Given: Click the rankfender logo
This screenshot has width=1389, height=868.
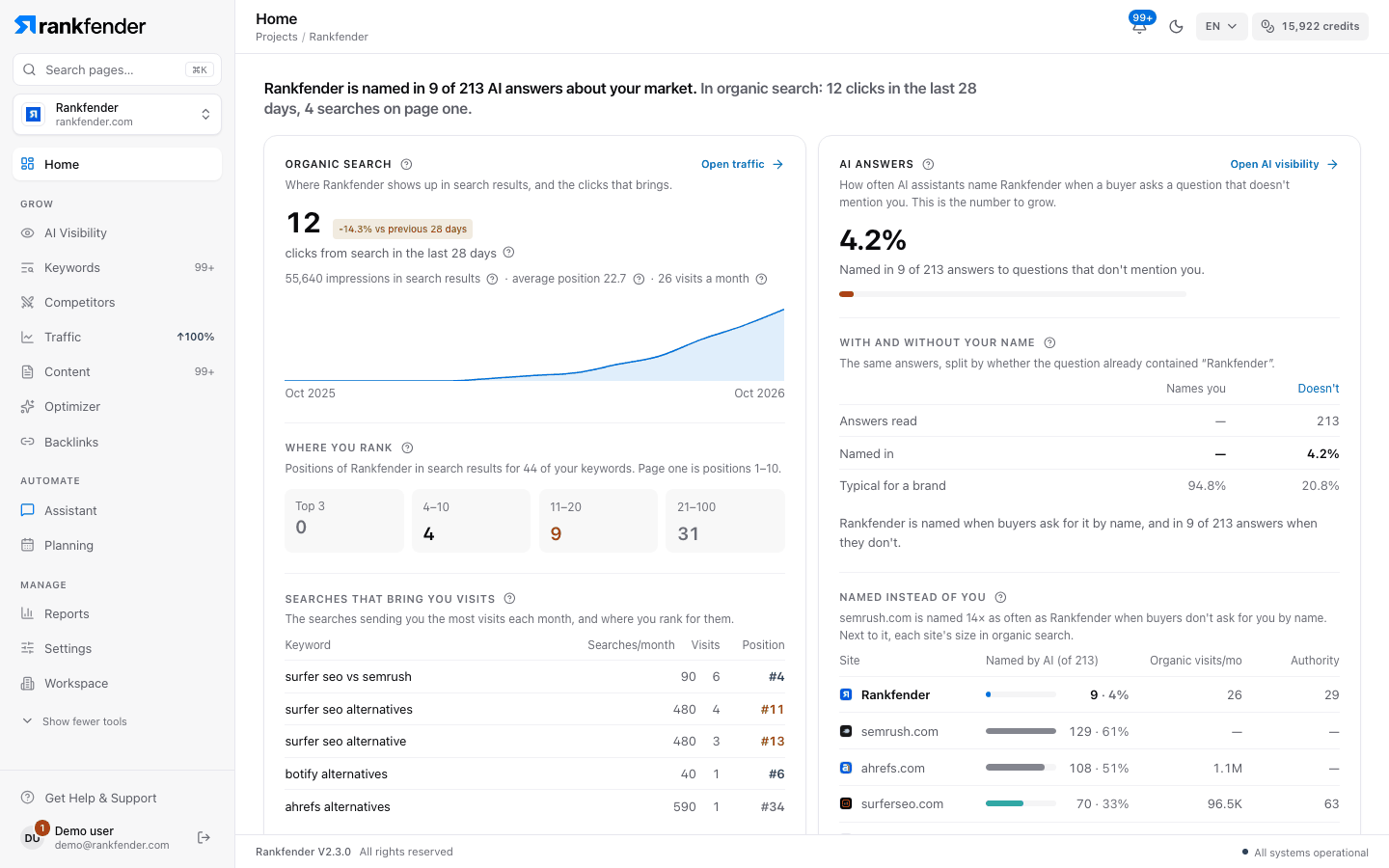Looking at the screenshot, I should pos(81,26).
